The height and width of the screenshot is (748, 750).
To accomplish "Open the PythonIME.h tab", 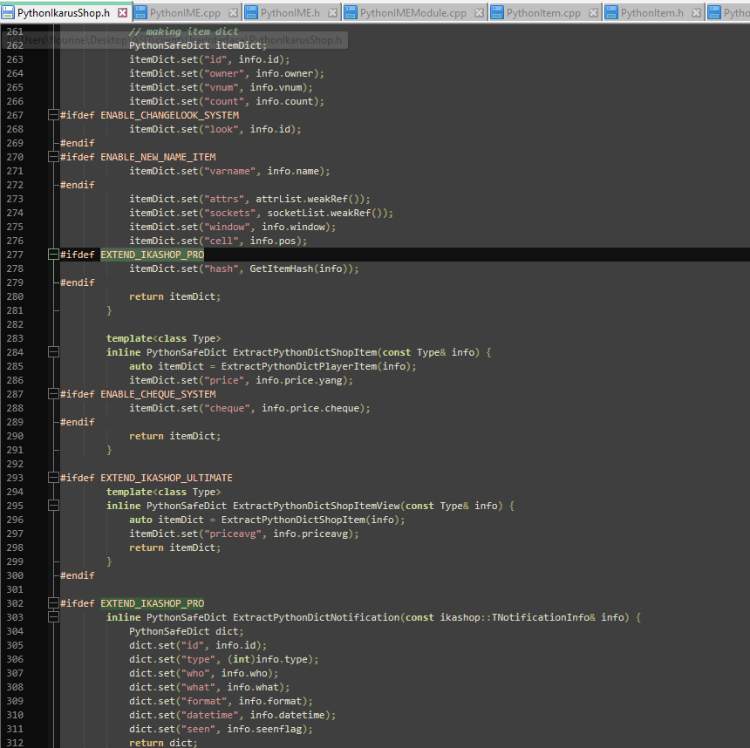I will tap(290, 13).
